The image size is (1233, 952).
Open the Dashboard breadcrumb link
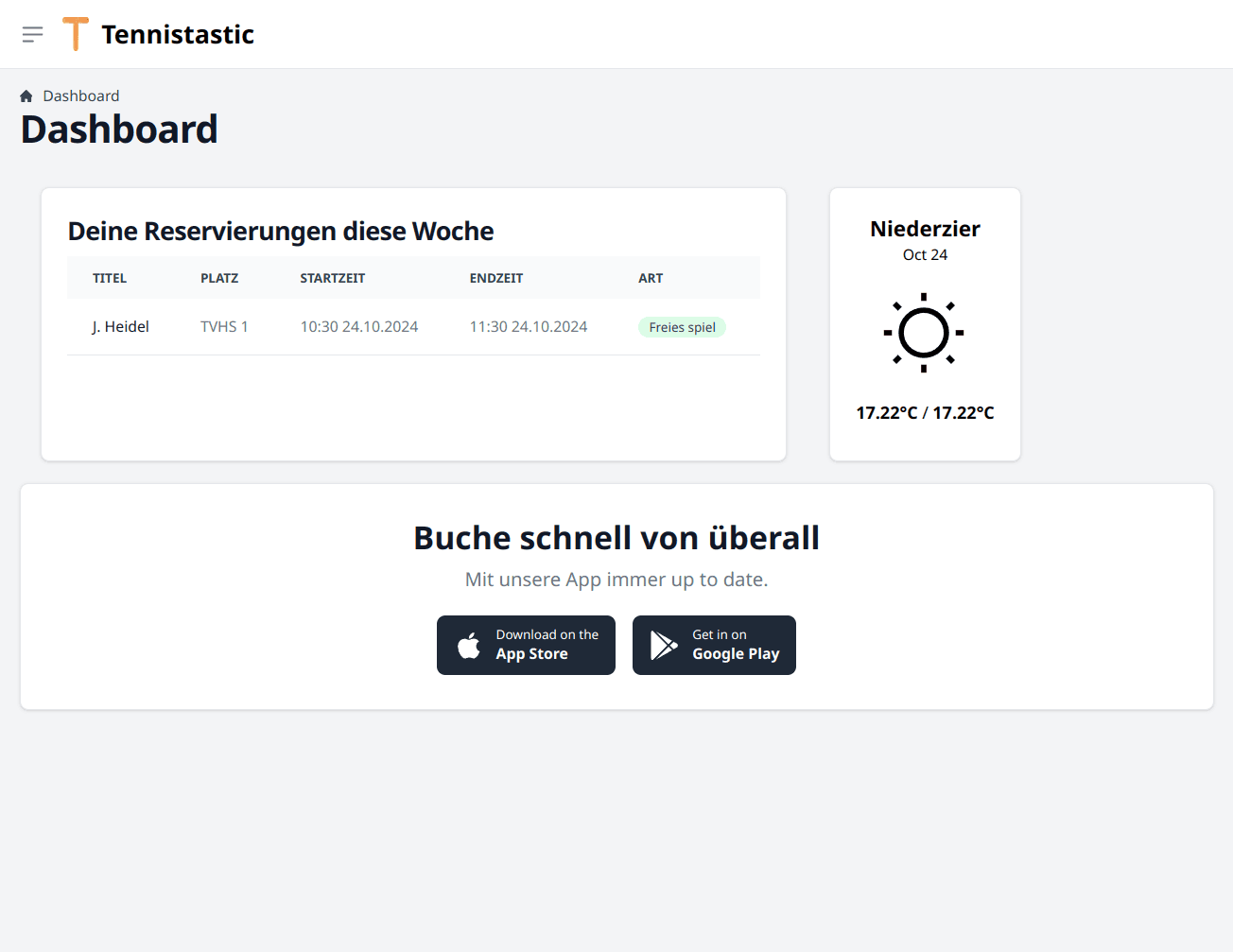(80, 95)
